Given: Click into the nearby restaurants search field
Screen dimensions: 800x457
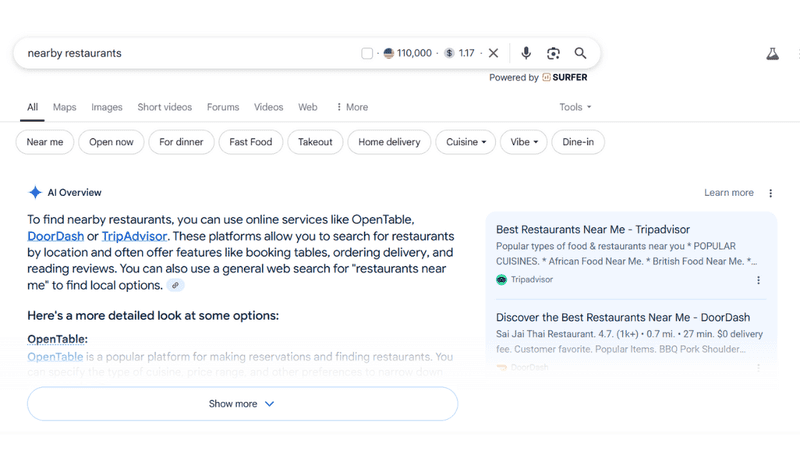Looking at the screenshot, I should click(189, 53).
